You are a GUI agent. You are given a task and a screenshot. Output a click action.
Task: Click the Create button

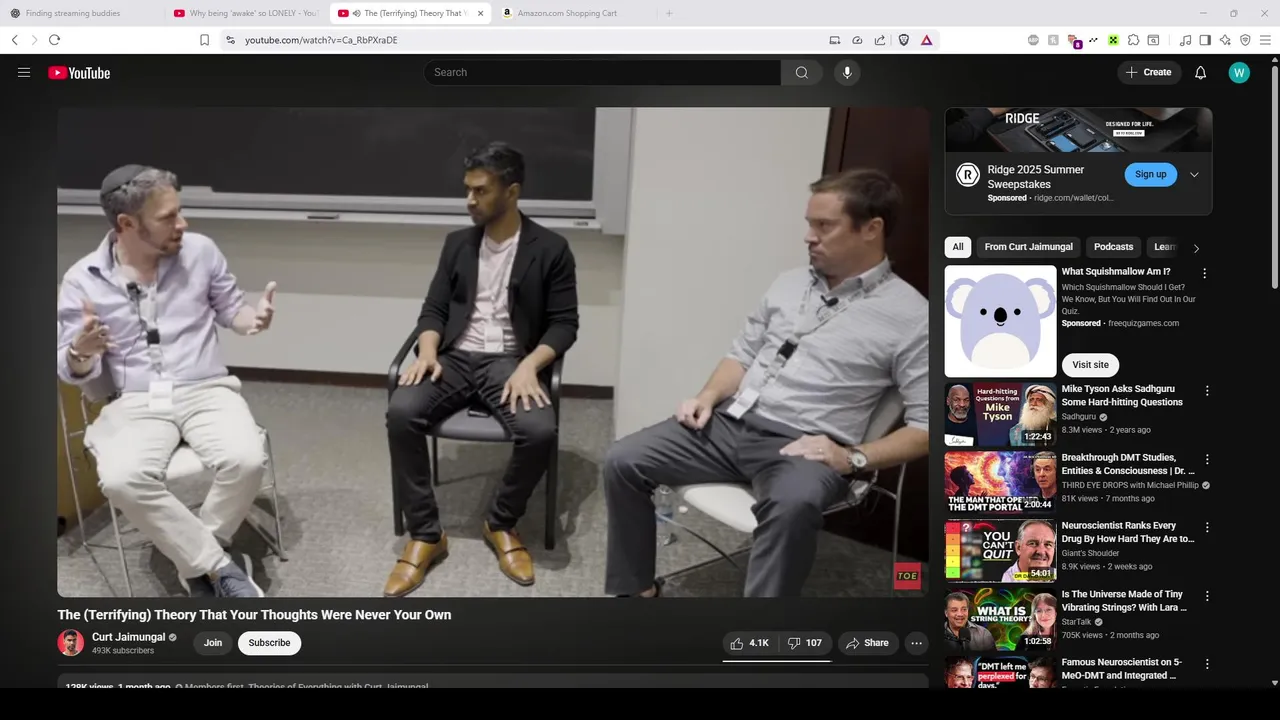tap(1148, 72)
